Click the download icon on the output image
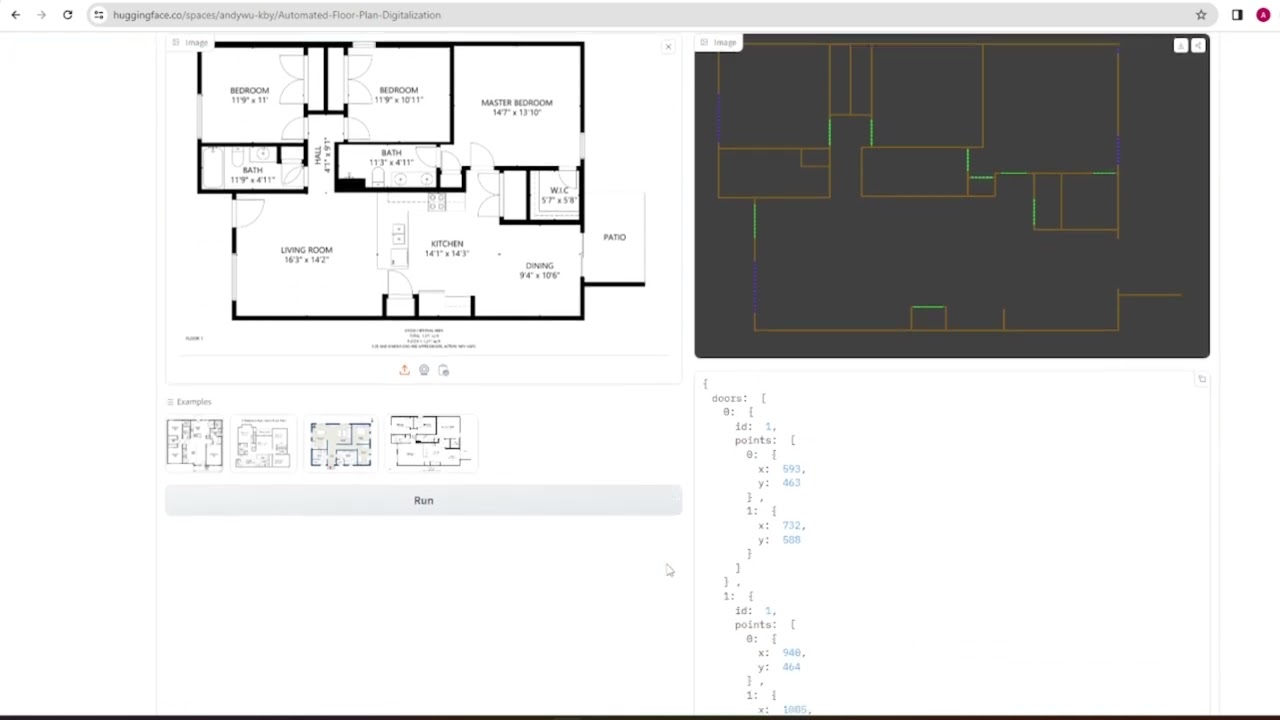Image resolution: width=1280 pixels, height=720 pixels. click(1180, 45)
